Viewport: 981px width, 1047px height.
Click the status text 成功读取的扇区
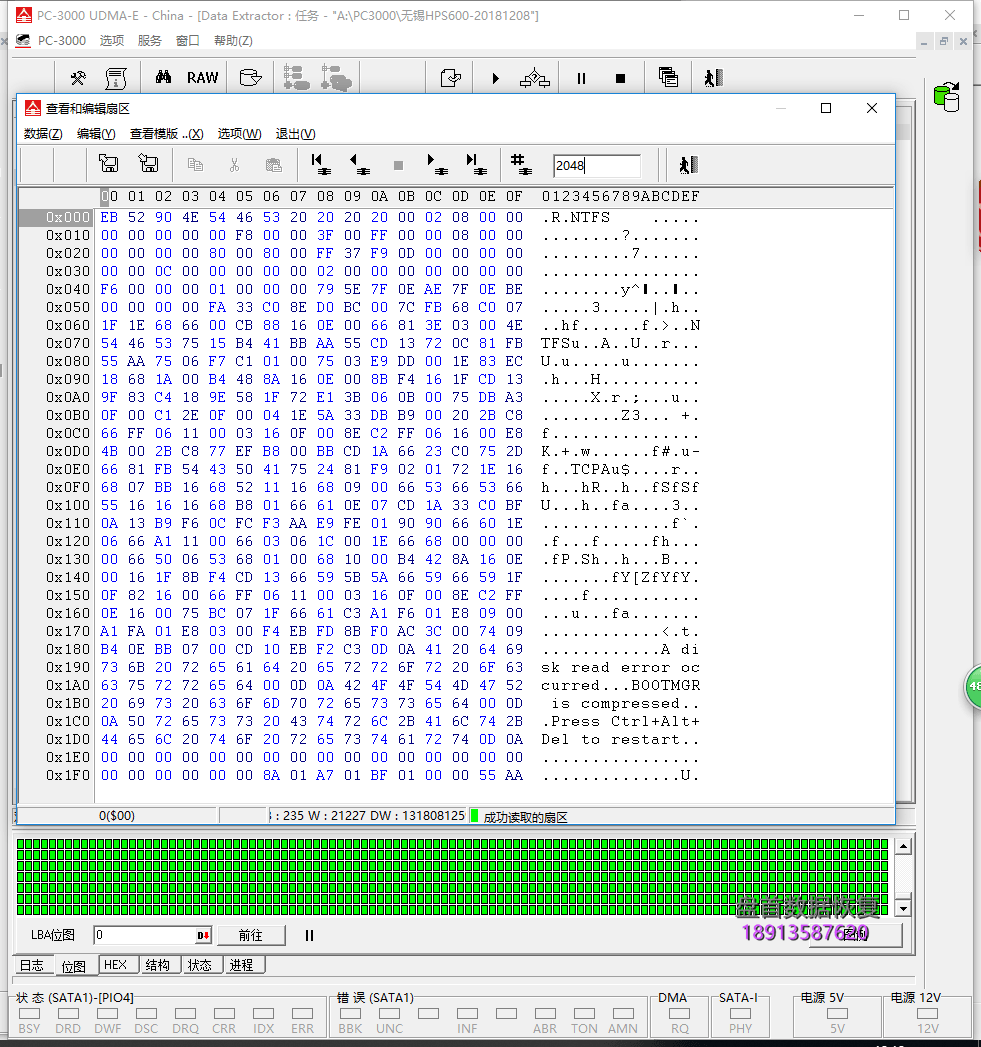[526, 817]
